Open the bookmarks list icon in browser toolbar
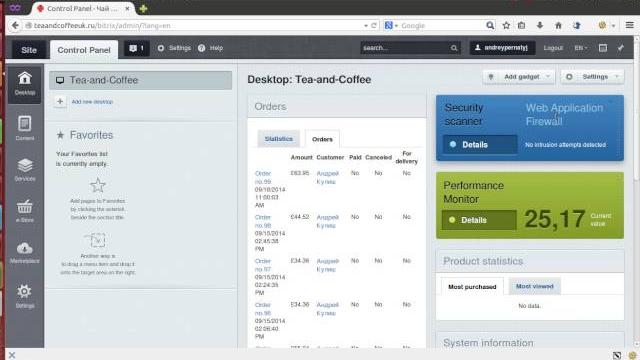This screenshot has width=640, height=360. coord(522,25)
